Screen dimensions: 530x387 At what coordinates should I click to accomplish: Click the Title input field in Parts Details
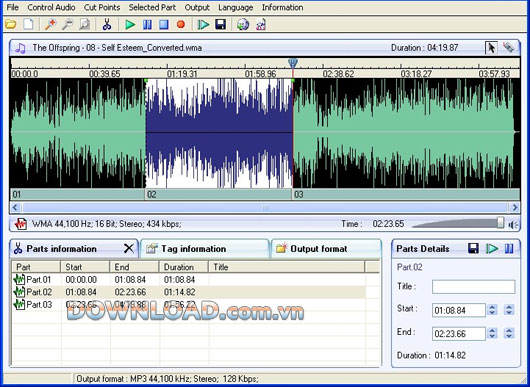474,287
